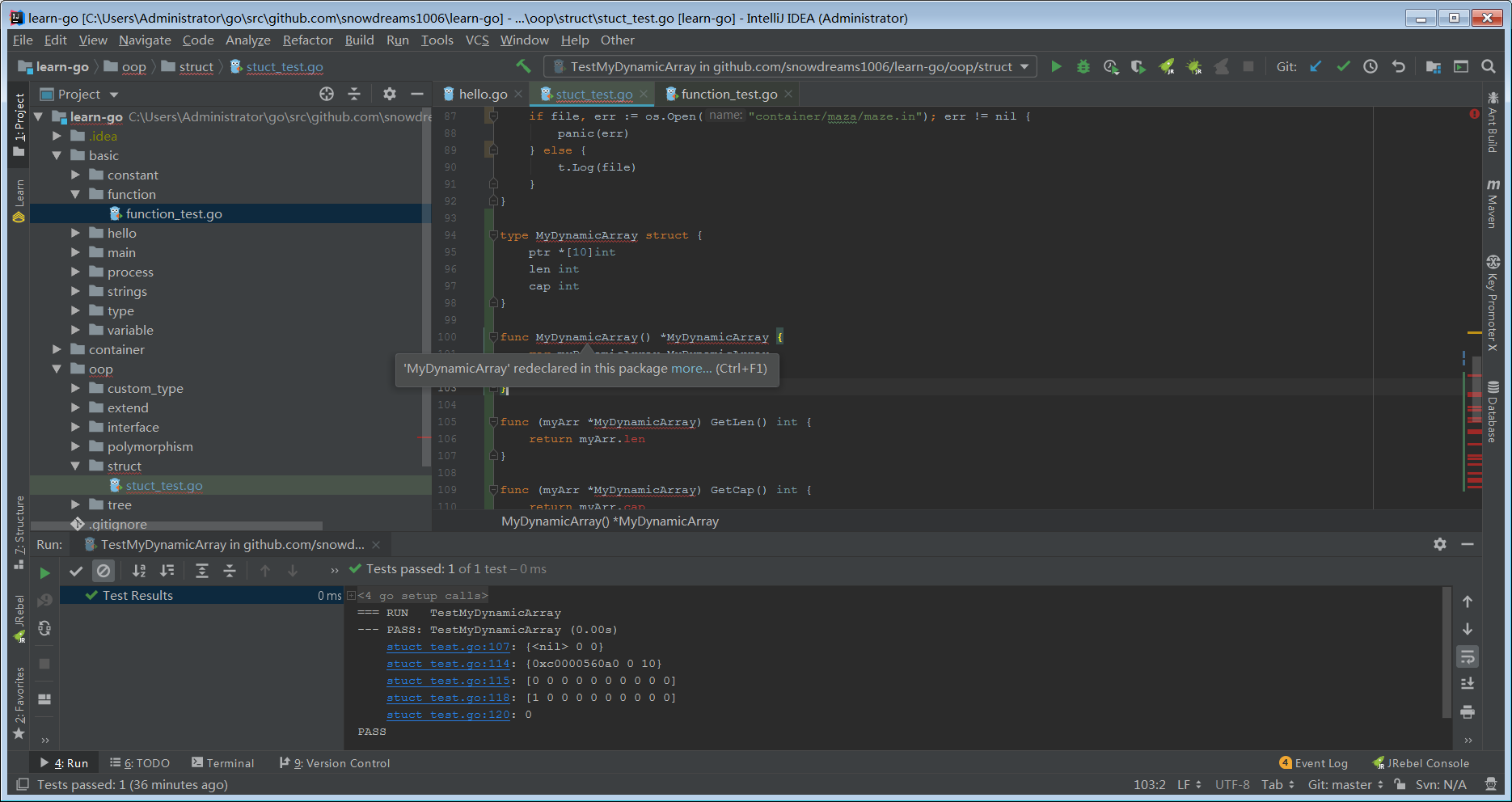
Task: Expand the container folder
Action: tap(56, 349)
